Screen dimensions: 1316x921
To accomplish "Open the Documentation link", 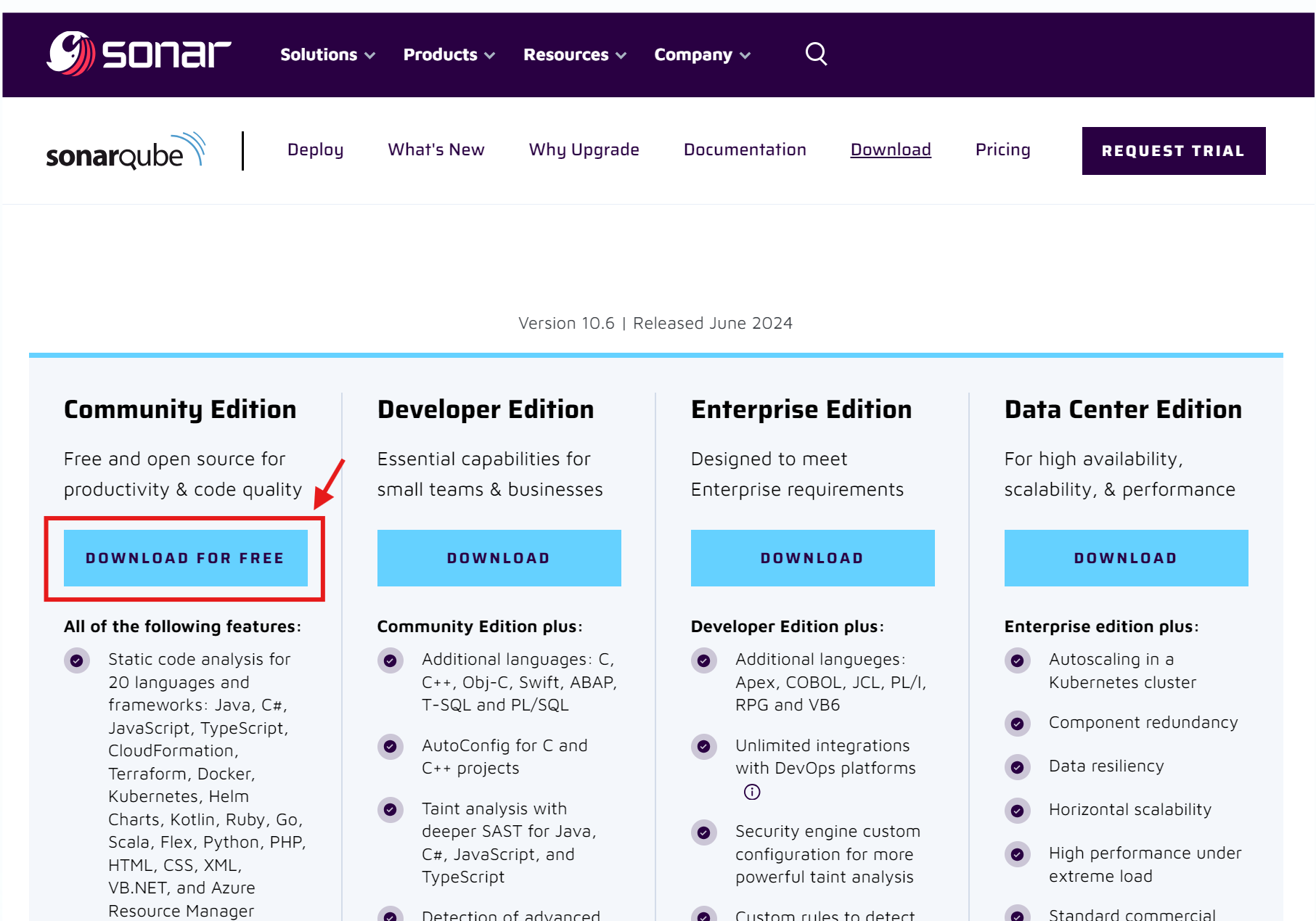I will (x=745, y=150).
